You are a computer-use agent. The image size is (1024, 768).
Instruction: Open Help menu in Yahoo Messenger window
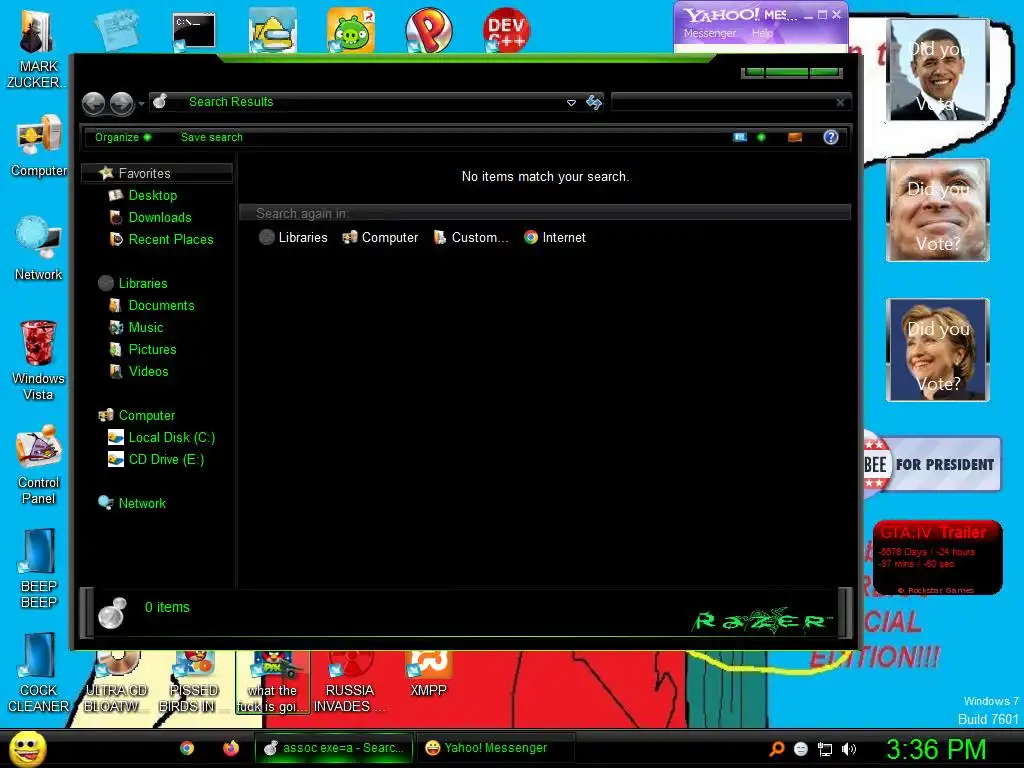point(761,33)
